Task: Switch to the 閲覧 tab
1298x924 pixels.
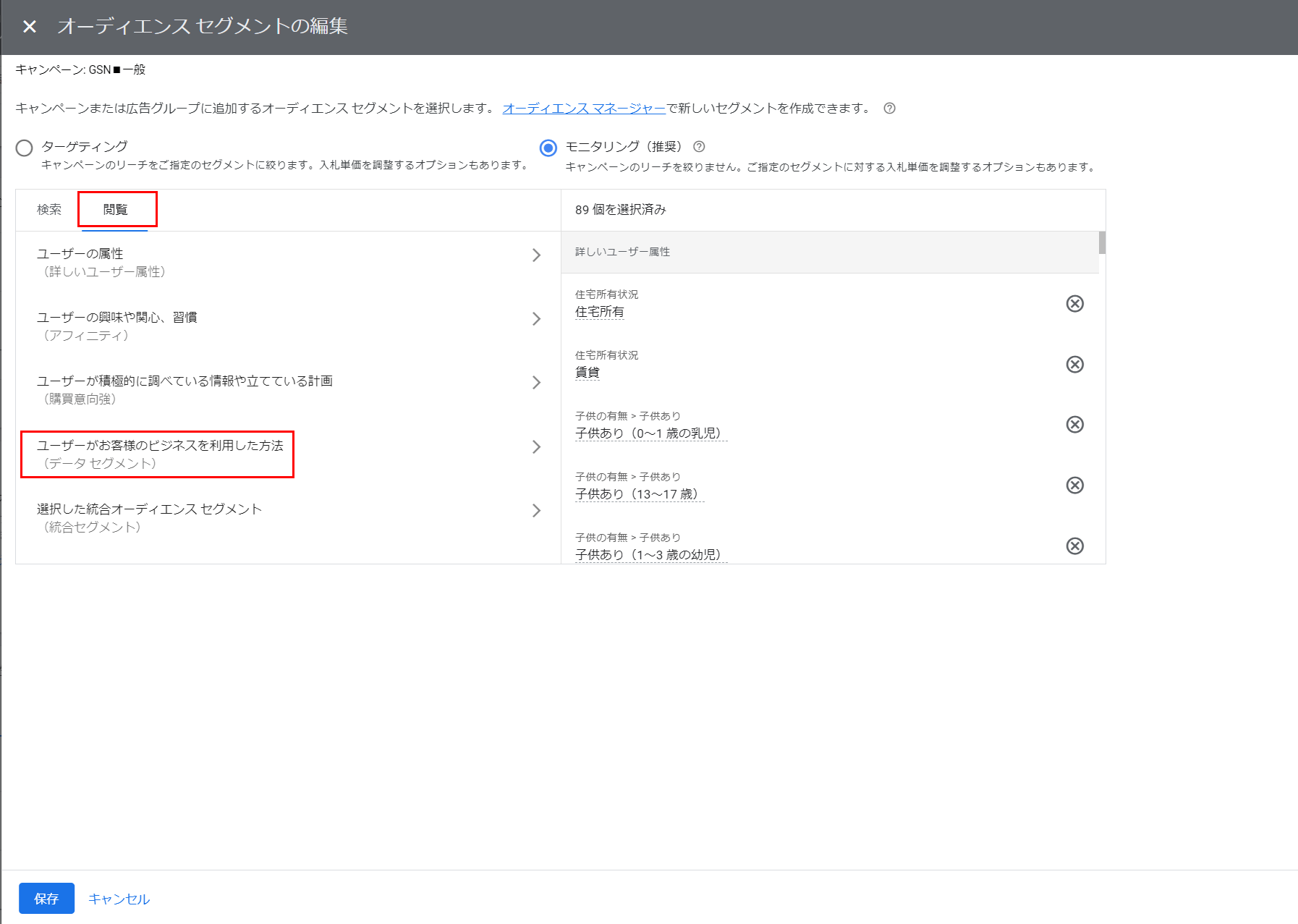Action: [x=115, y=210]
